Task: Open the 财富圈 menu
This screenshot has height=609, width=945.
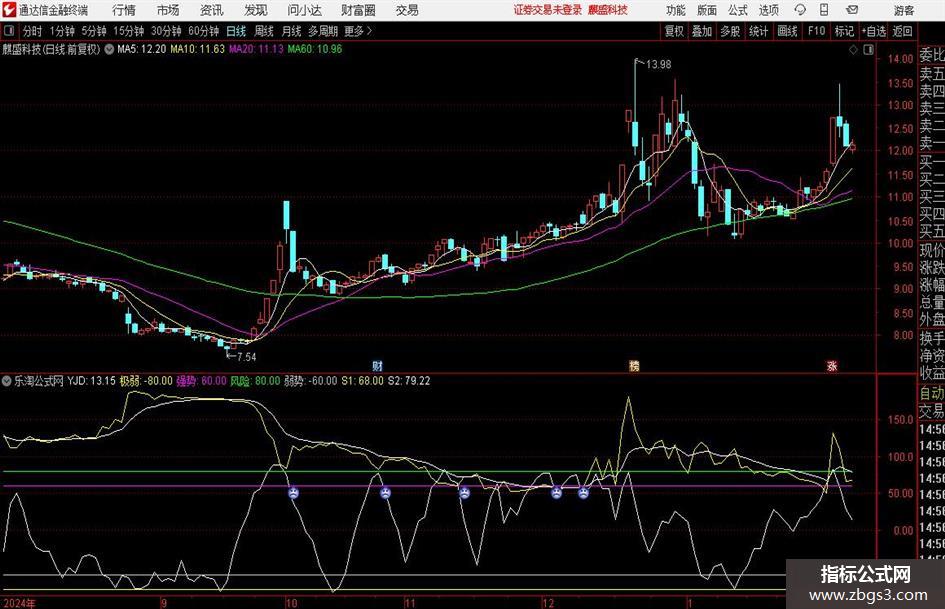Action: tap(358, 10)
